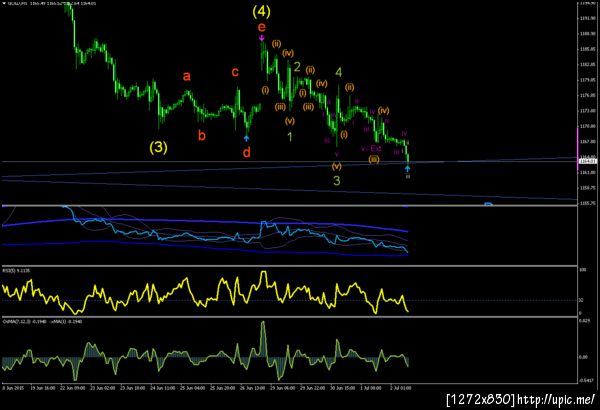Click the magenta bar on the price axis
Viewport: 600px width, 410px height.
[577, 149]
